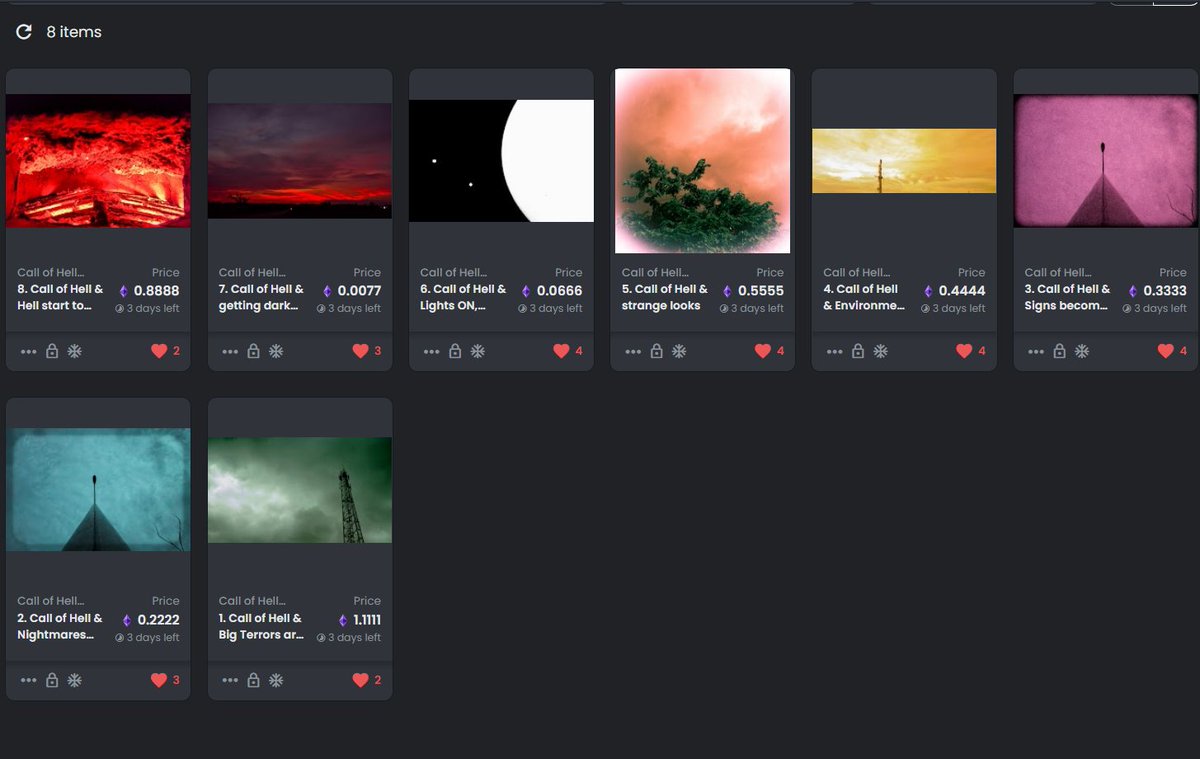
Task: Click the 0.4444 price on item 4
Action: 962,291
